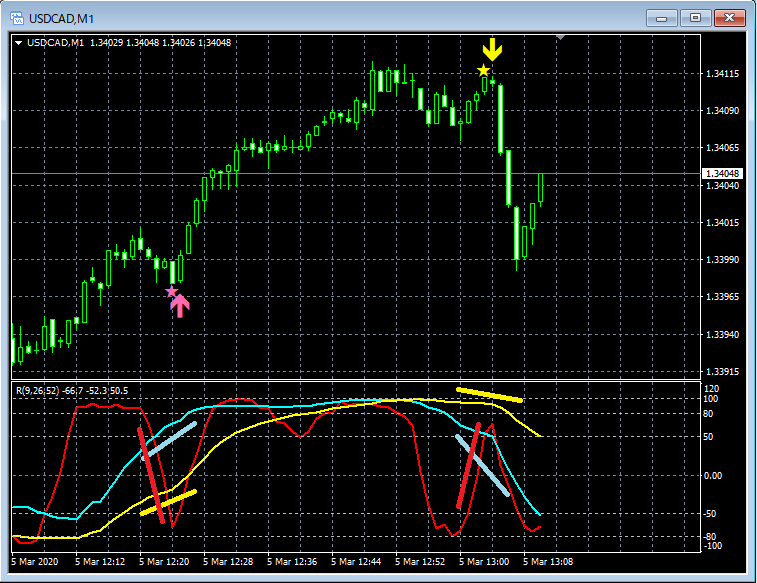Click the USDCAD,M1 OHLC header text
The width and height of the screenshot is (757, 583).
tap(129, 42)
